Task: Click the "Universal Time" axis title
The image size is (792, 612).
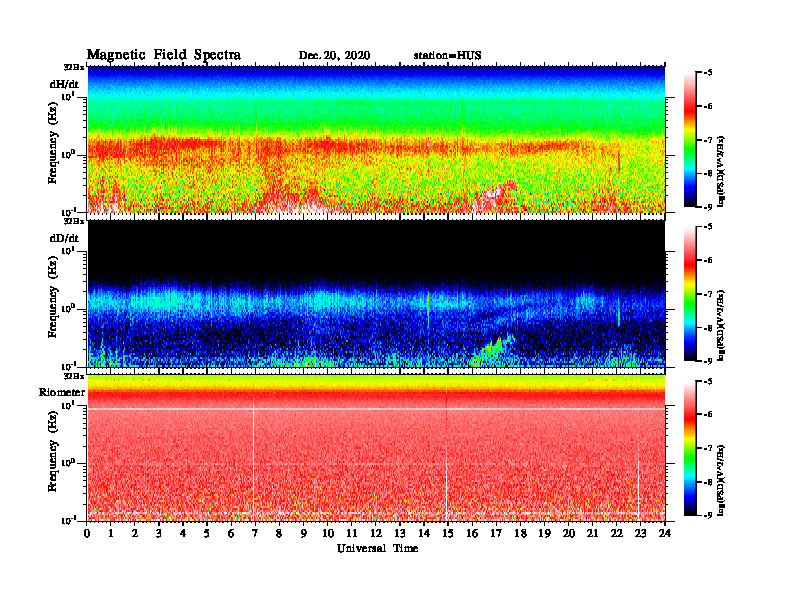Action: [x=377, y=548]
